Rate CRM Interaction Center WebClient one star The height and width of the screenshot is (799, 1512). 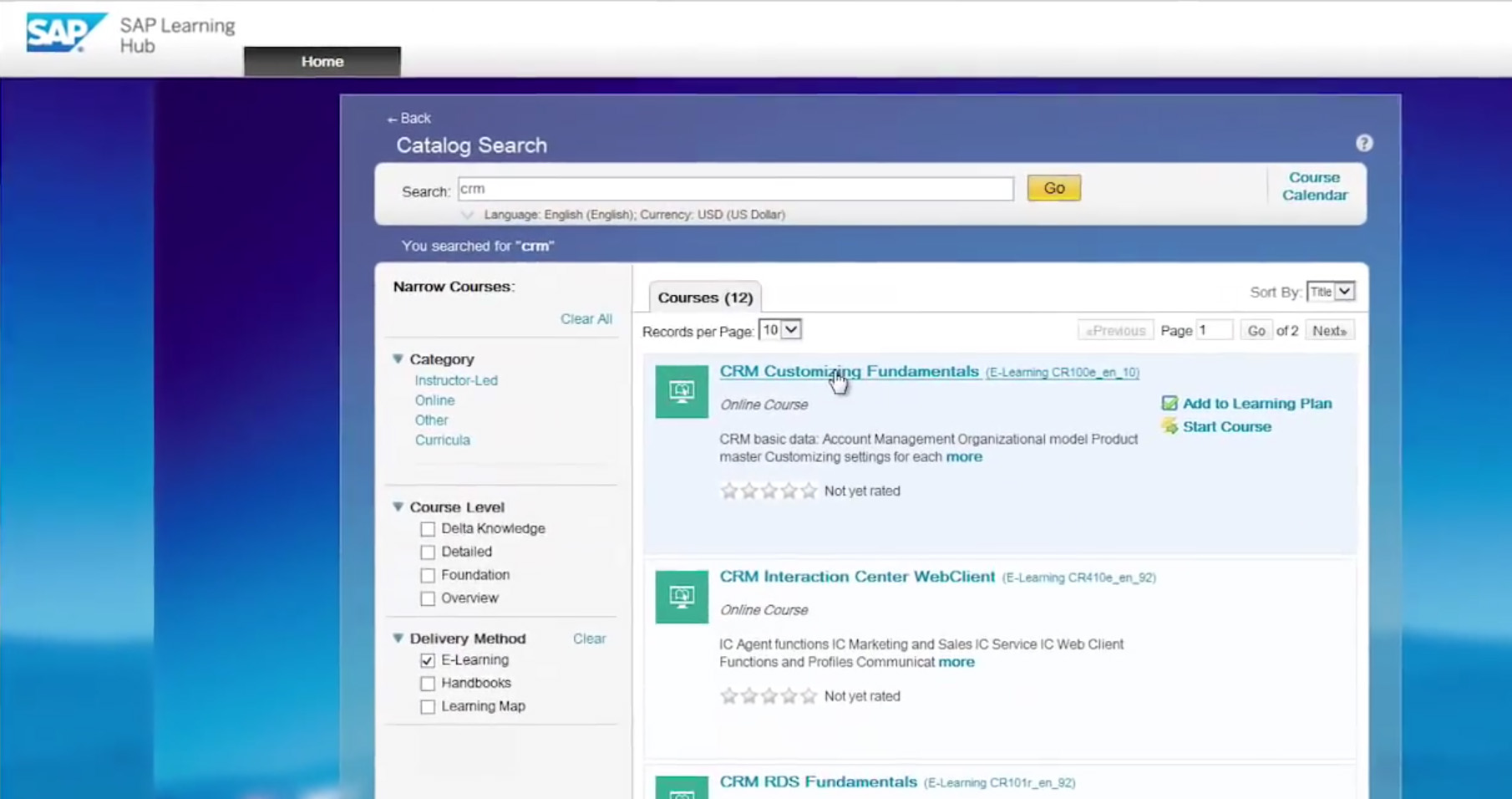728,696
